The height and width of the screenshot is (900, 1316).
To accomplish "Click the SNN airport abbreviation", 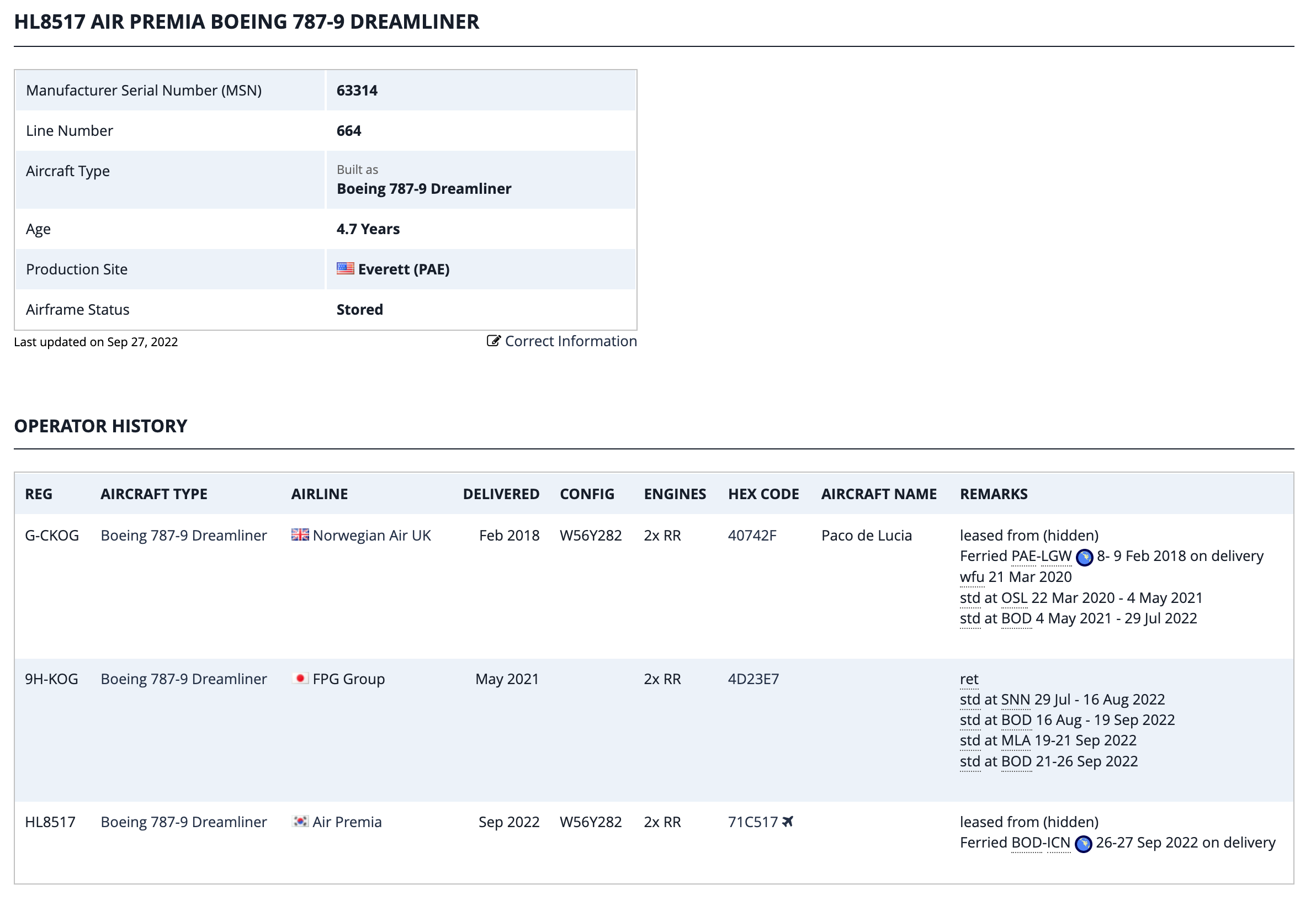I will coord(1015,700).
